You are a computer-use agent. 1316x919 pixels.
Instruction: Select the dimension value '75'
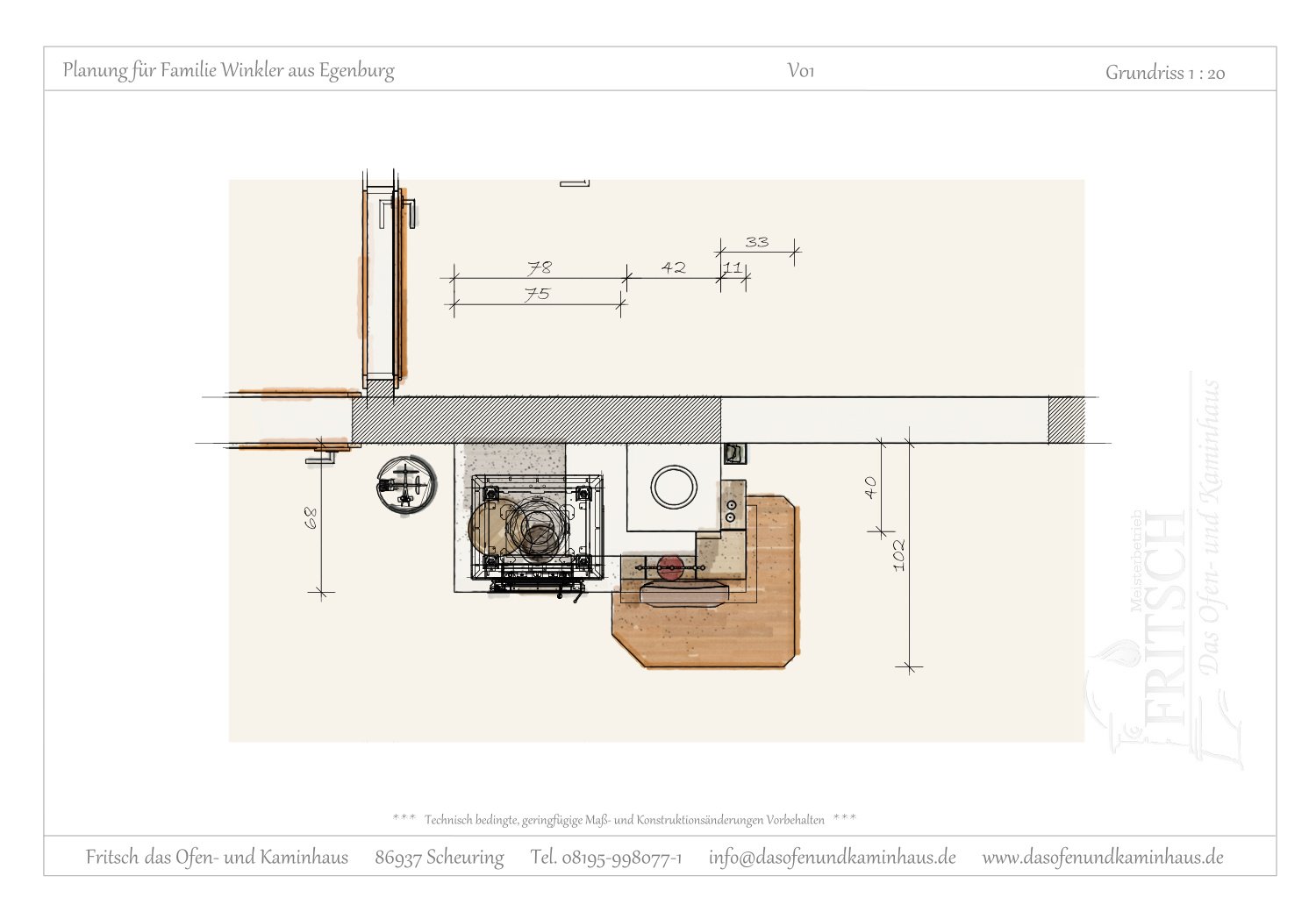coord(537,294)
